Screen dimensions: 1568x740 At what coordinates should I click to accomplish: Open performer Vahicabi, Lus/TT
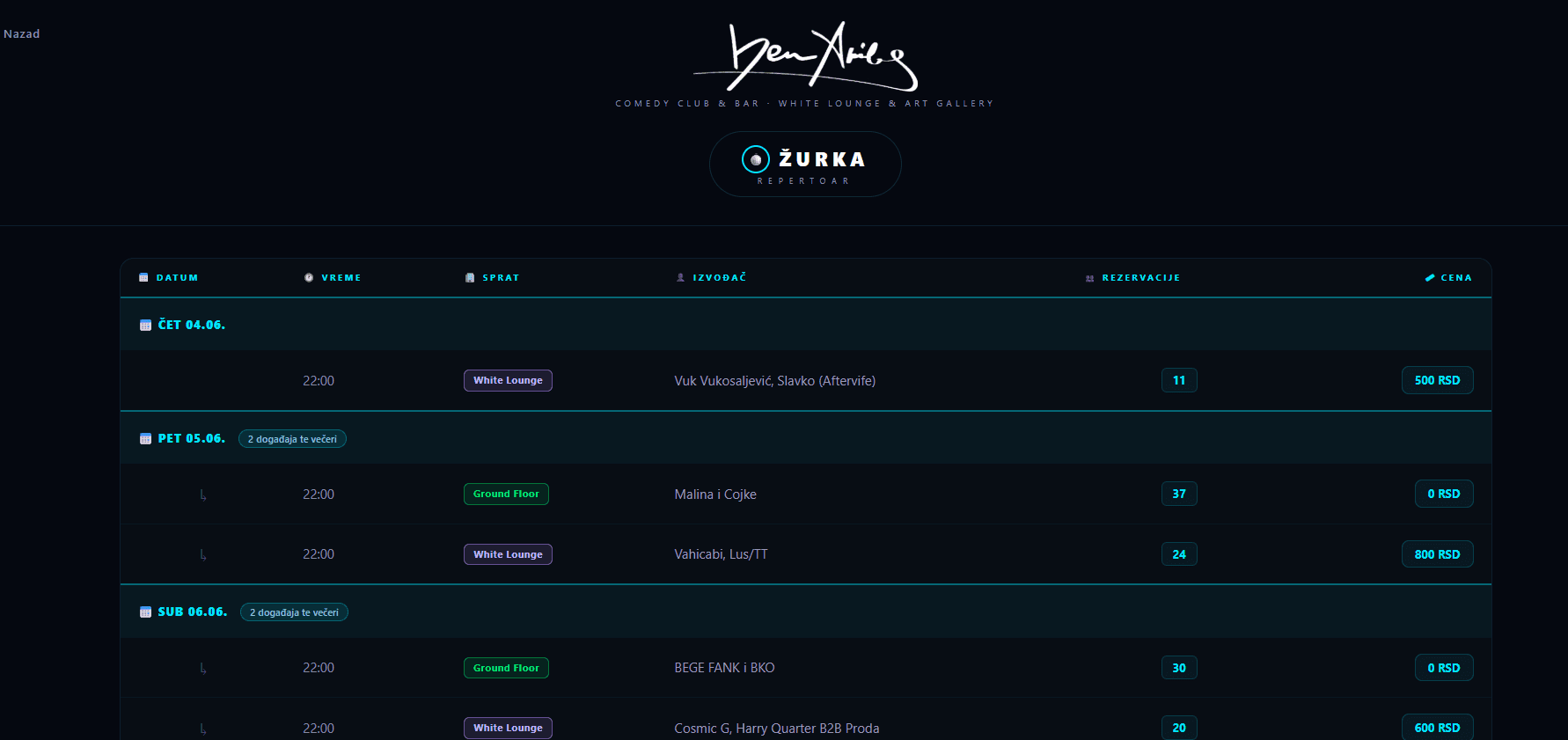721,554
